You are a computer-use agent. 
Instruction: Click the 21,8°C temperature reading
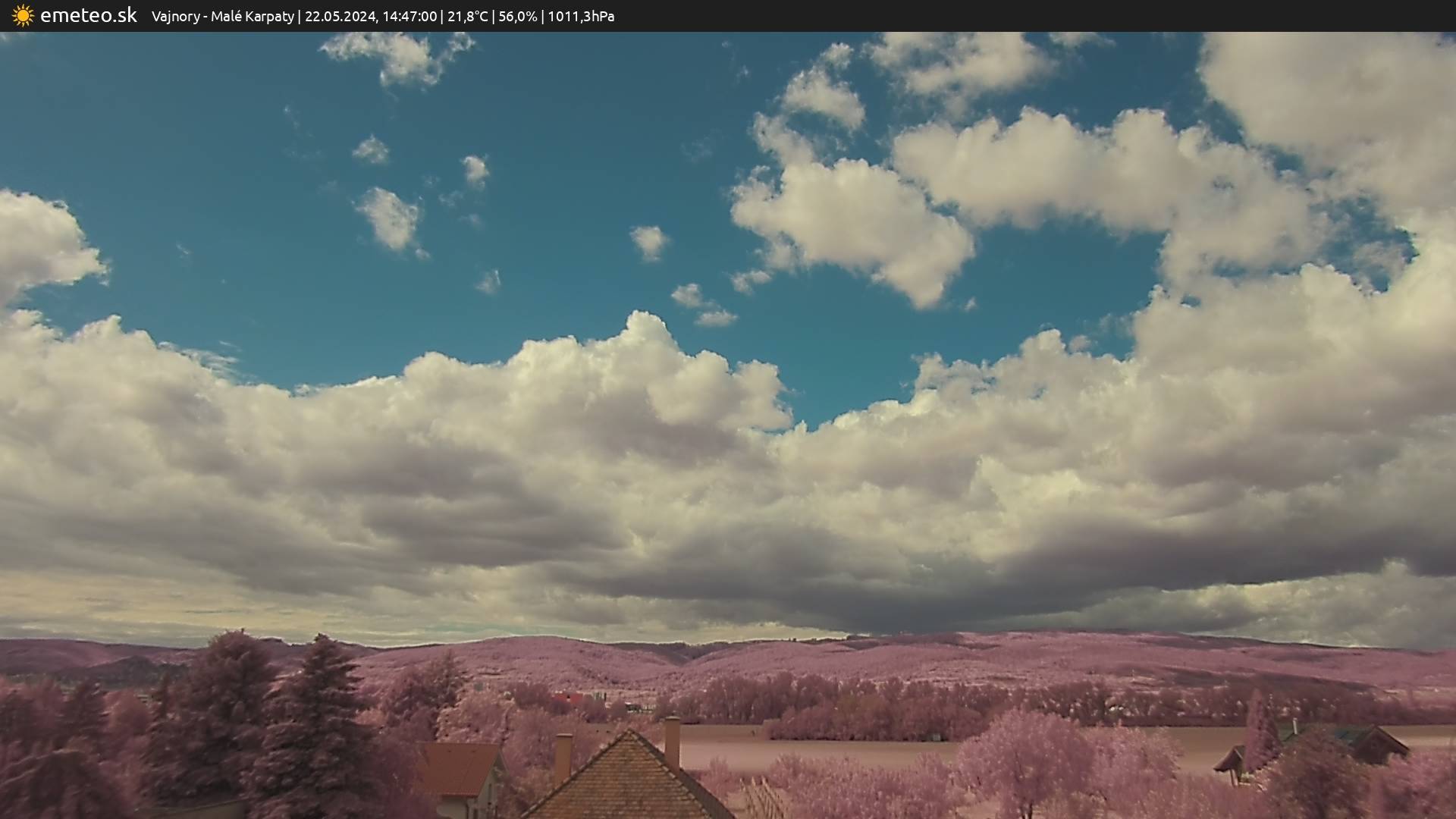[x=467, y=16]
